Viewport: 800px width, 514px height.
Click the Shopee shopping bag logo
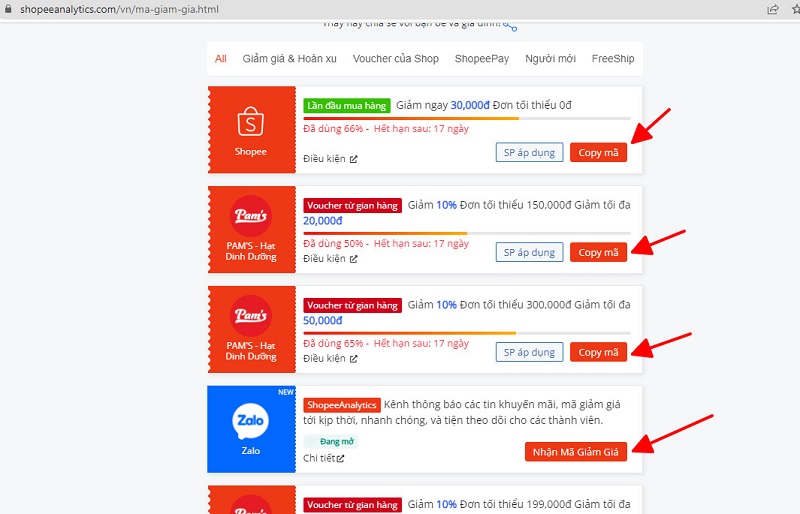pyautogui.click(x=251, y=123)
